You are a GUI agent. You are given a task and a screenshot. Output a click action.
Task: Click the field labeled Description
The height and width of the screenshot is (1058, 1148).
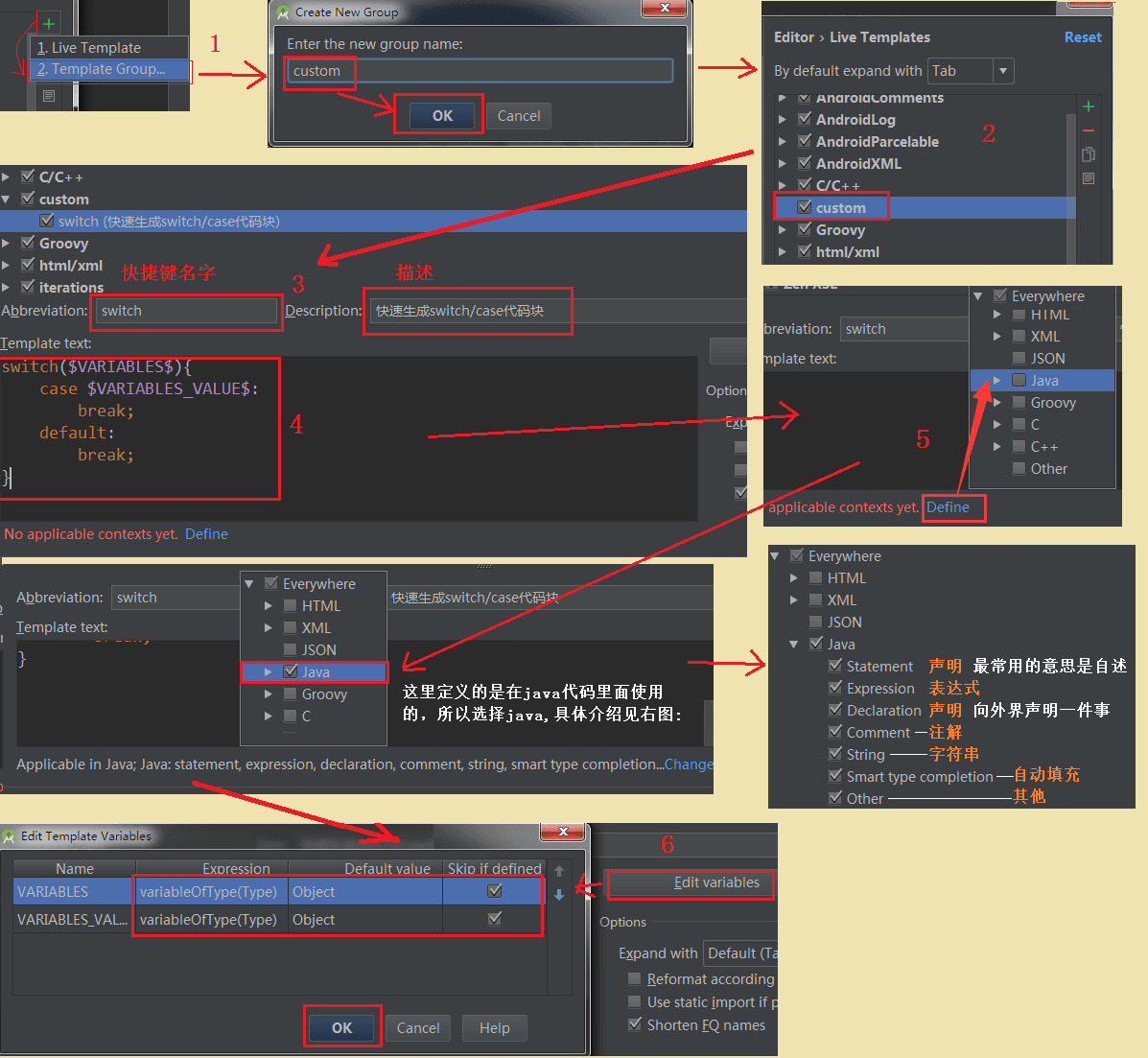[556, 311]
